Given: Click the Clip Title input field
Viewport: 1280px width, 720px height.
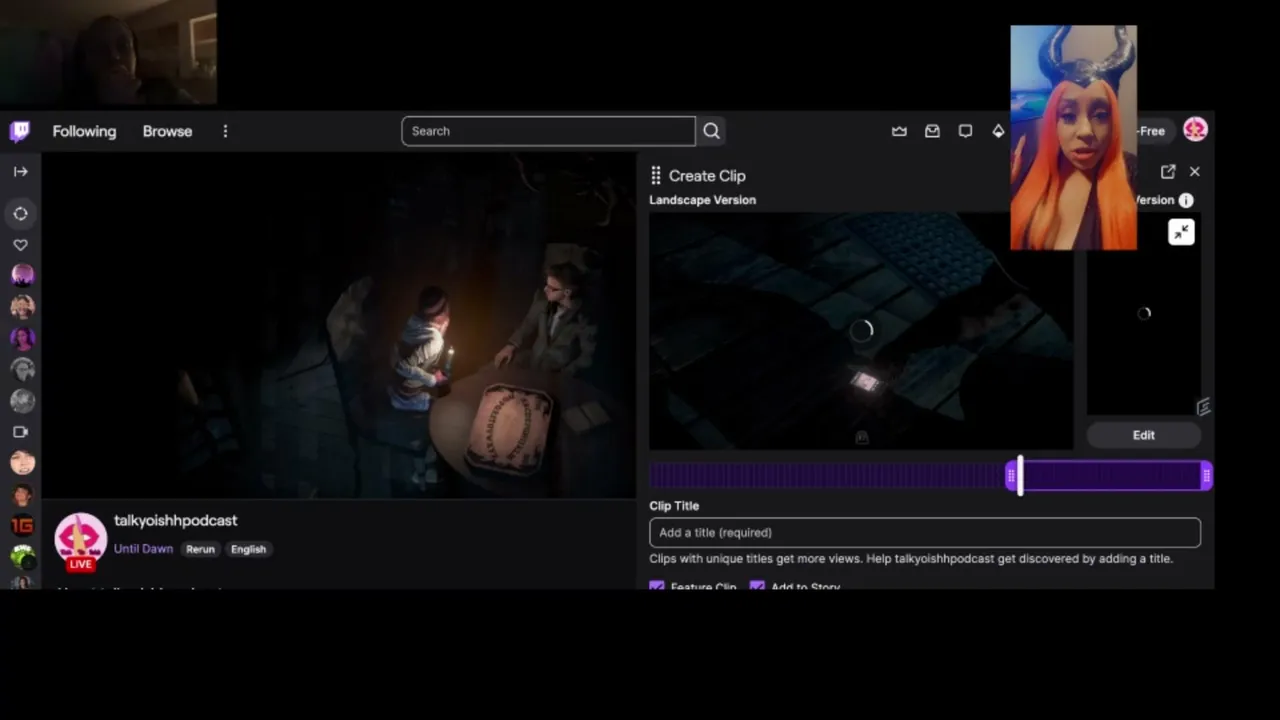Looking at the screenshot, I should tap(925, 532).
